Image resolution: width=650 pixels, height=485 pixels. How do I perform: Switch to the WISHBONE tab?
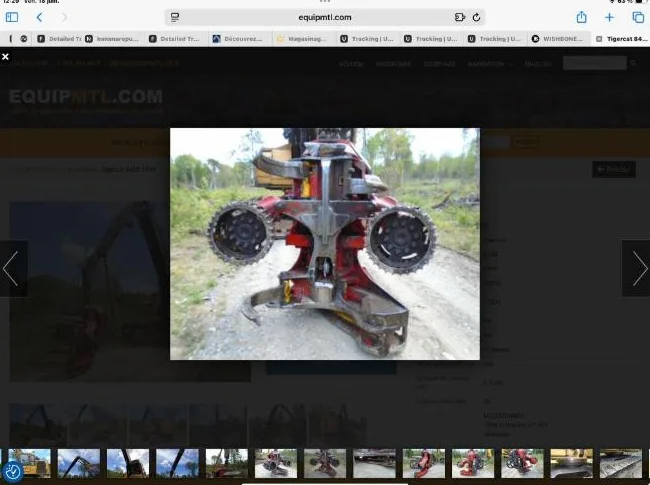pyautogui.click(x=558, y=39)
